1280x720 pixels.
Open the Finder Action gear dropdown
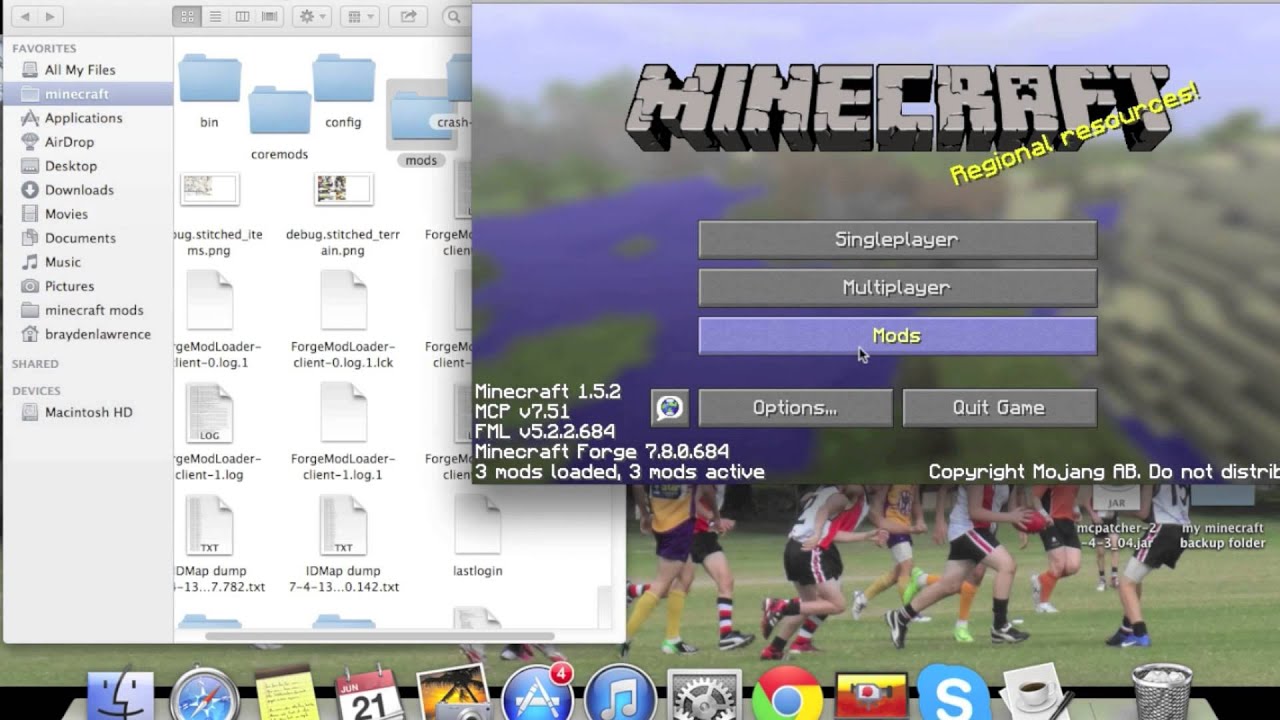click(x=312, y=17)
